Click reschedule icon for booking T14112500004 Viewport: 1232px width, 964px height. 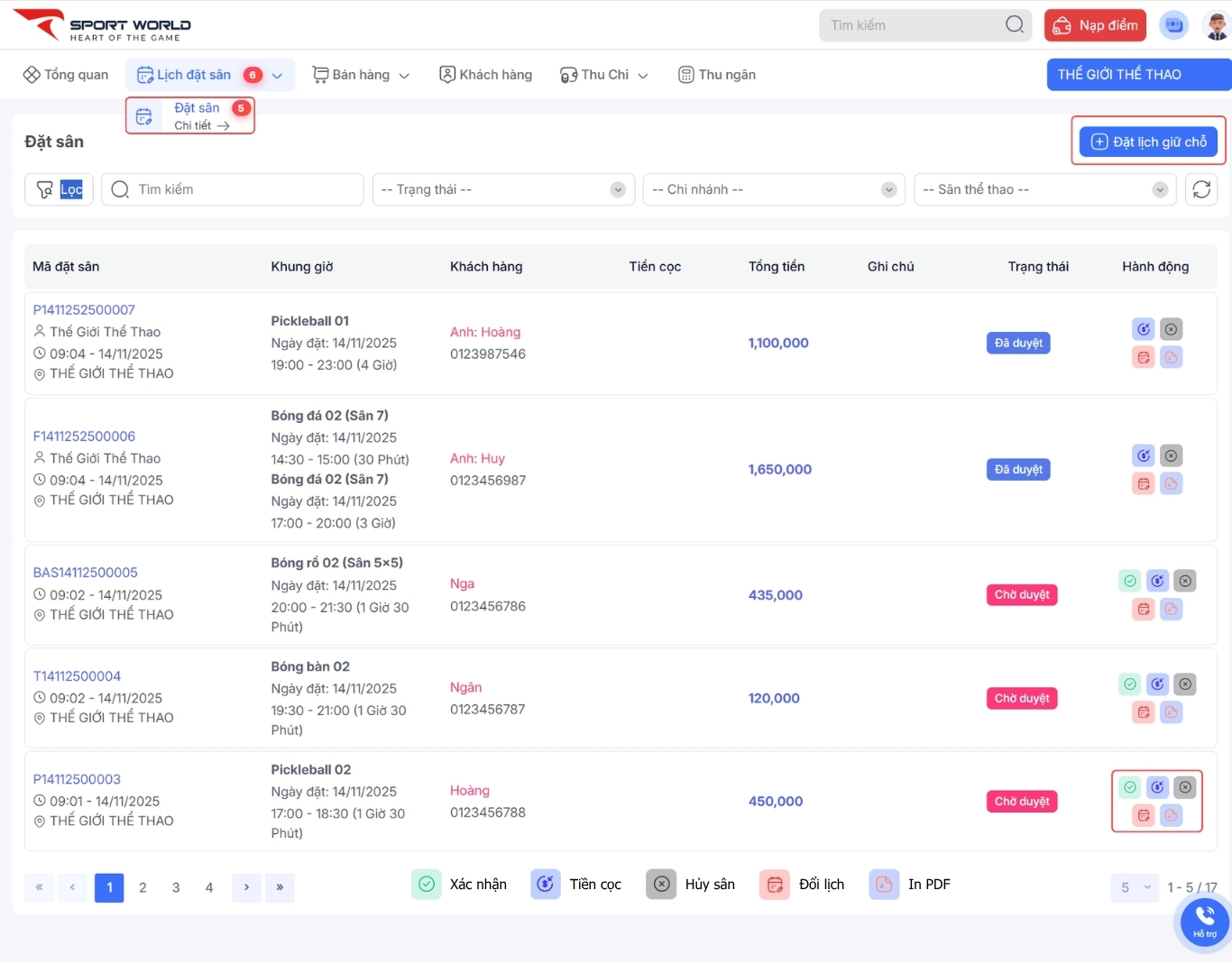click(x=1144, y=712)
